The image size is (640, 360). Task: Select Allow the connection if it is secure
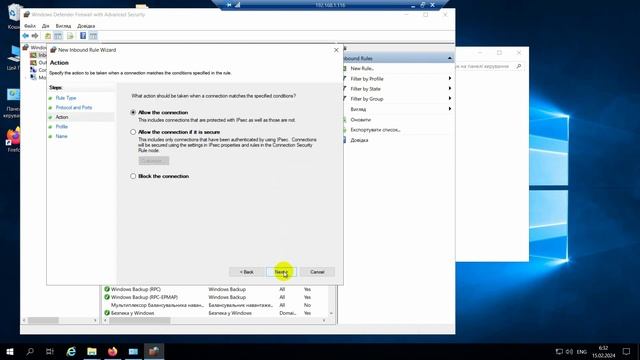[133, 132]
